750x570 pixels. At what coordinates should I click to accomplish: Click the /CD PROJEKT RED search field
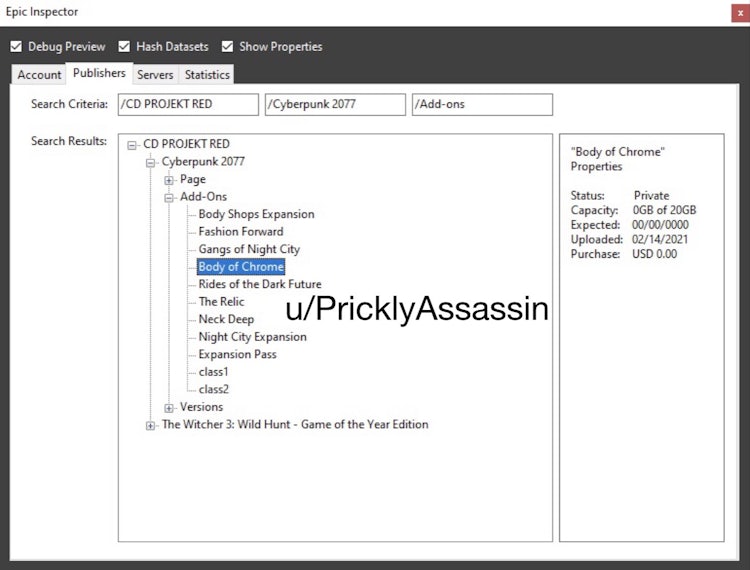tap(188, 104)
